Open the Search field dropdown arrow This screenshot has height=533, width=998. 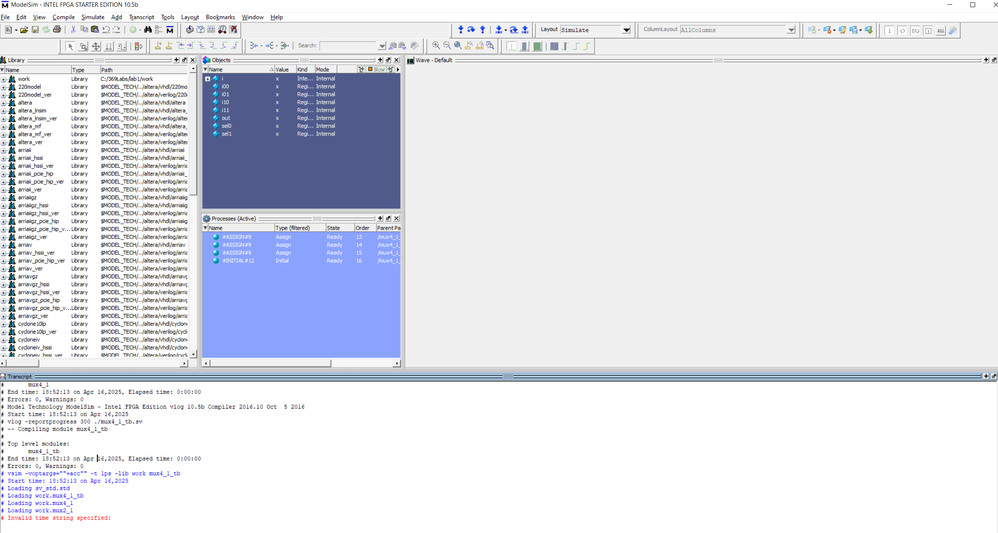382,46
